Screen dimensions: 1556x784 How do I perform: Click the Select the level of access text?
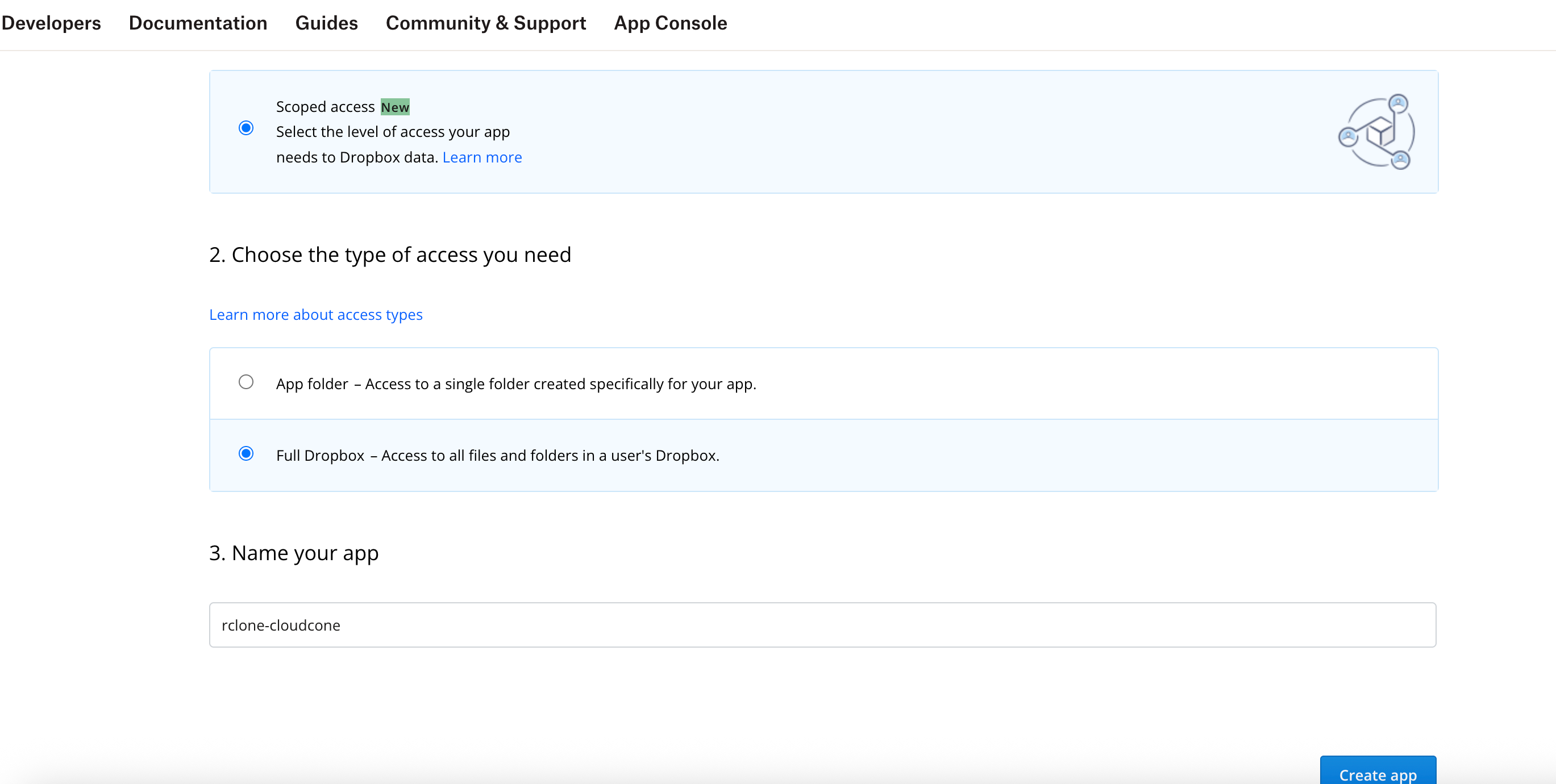pos(393,132)
